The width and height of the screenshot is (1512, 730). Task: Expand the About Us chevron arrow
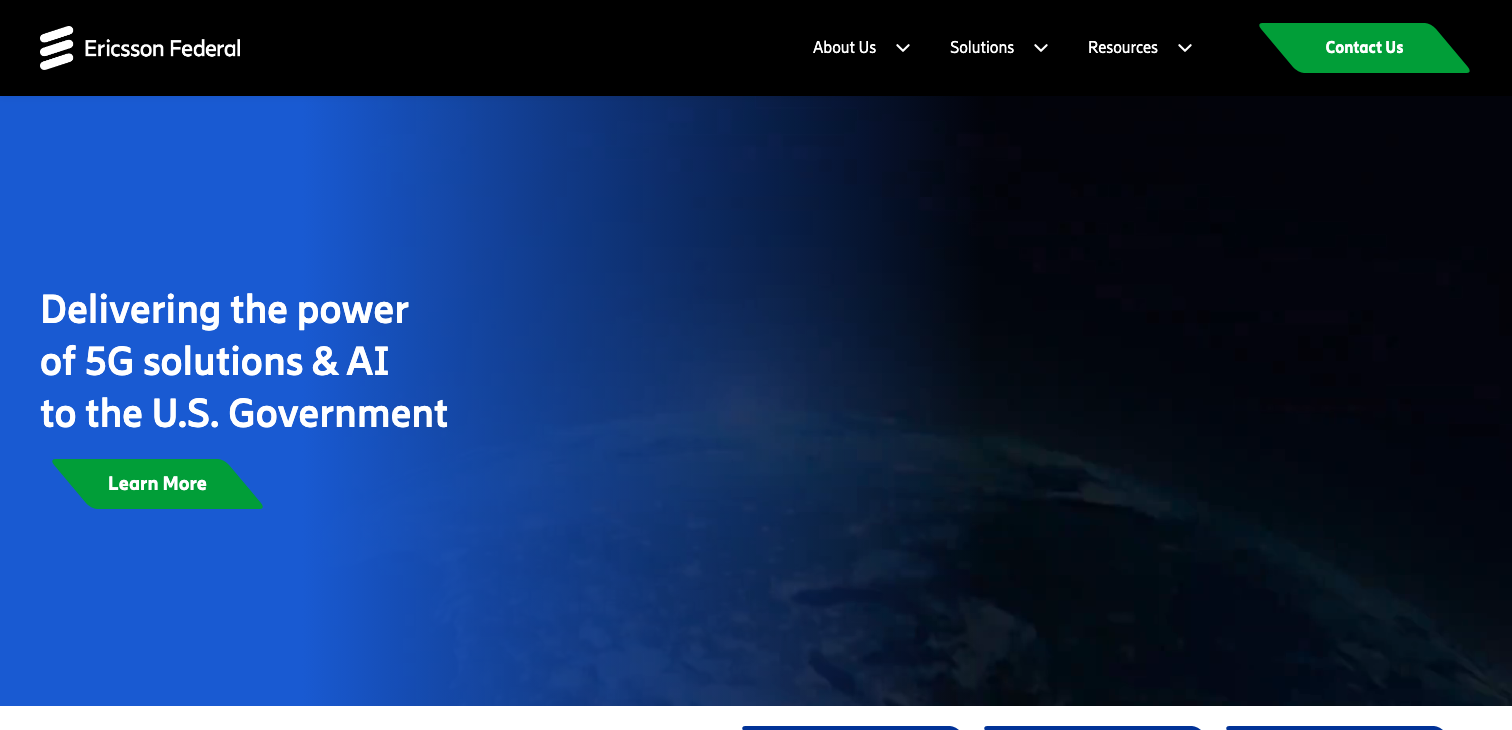pyautogui.click(x=903, y=48)
